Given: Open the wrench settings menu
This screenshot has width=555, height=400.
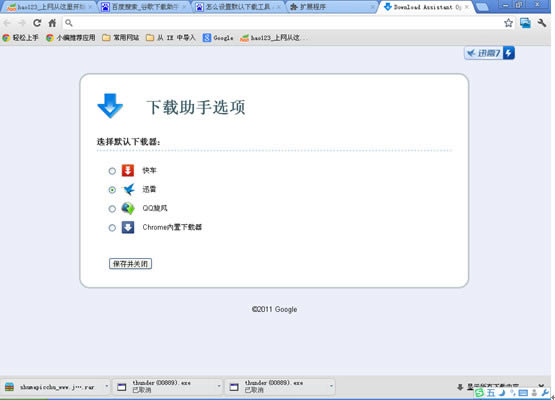Looking at the screenshot, I should tap(542, 23).
